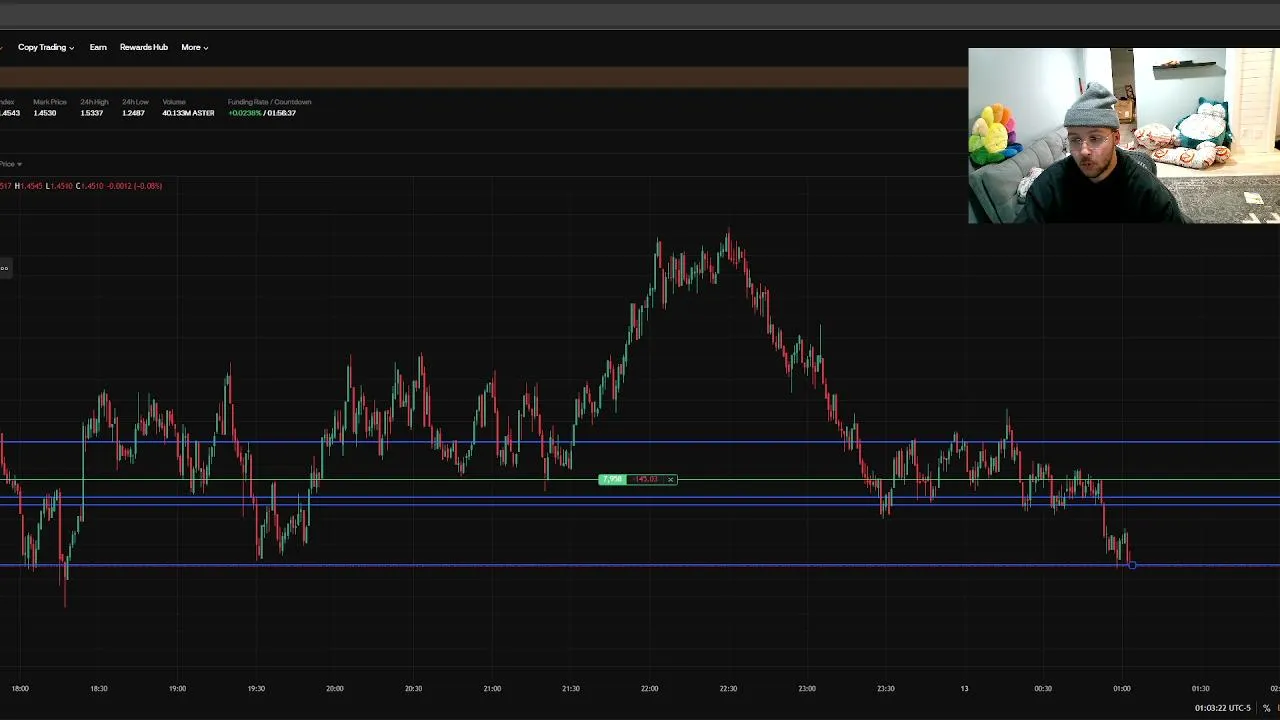Click the 20:00 time axis label
Viewport: 1280px width, 720px height.
coord(335,688)
